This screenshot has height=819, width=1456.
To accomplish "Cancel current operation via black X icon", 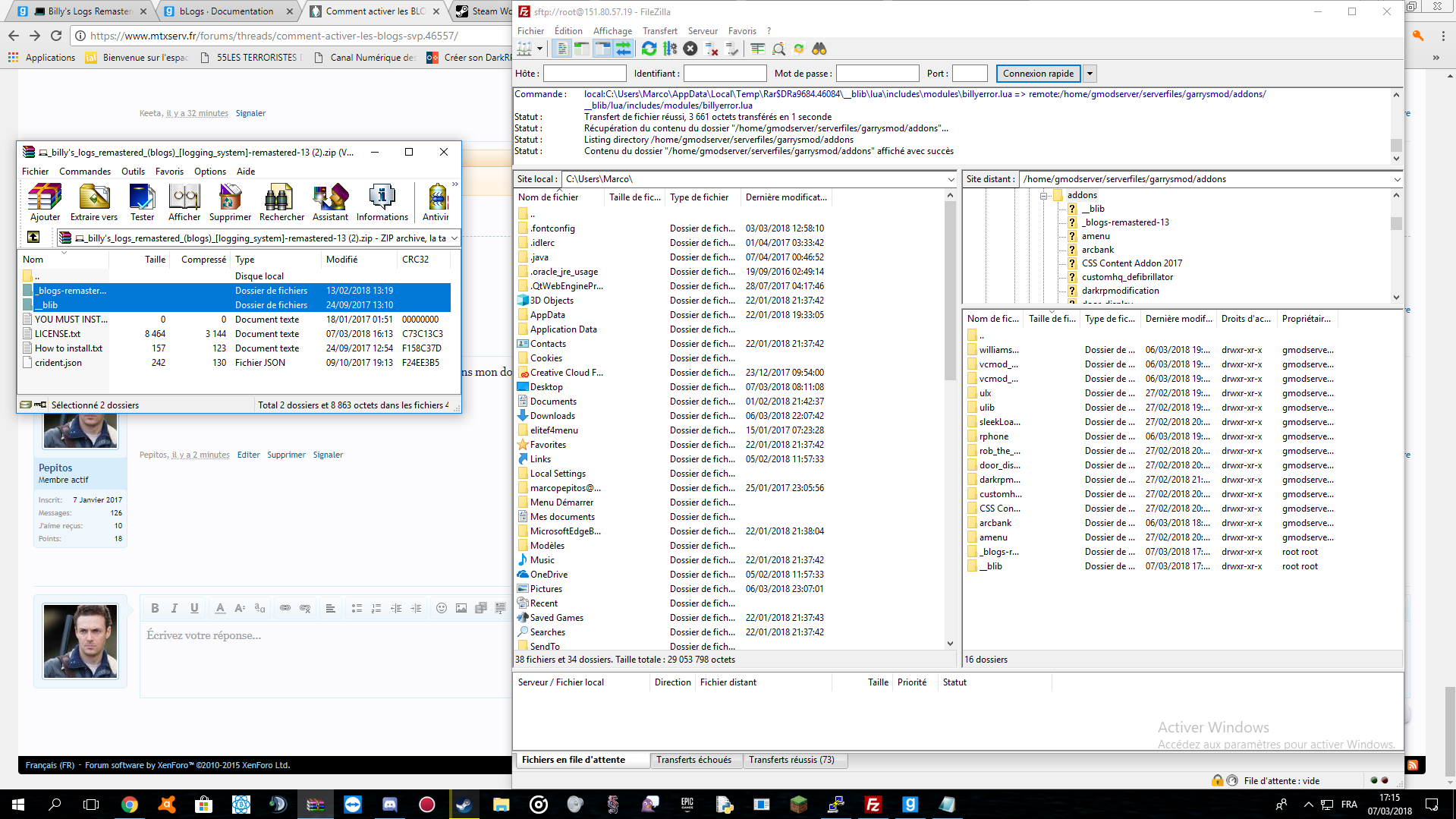I will coord(690,49).
